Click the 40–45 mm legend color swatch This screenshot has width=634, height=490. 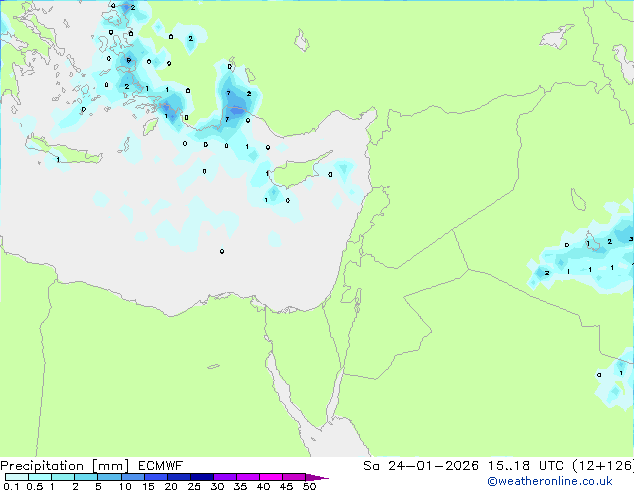(271, 477)
